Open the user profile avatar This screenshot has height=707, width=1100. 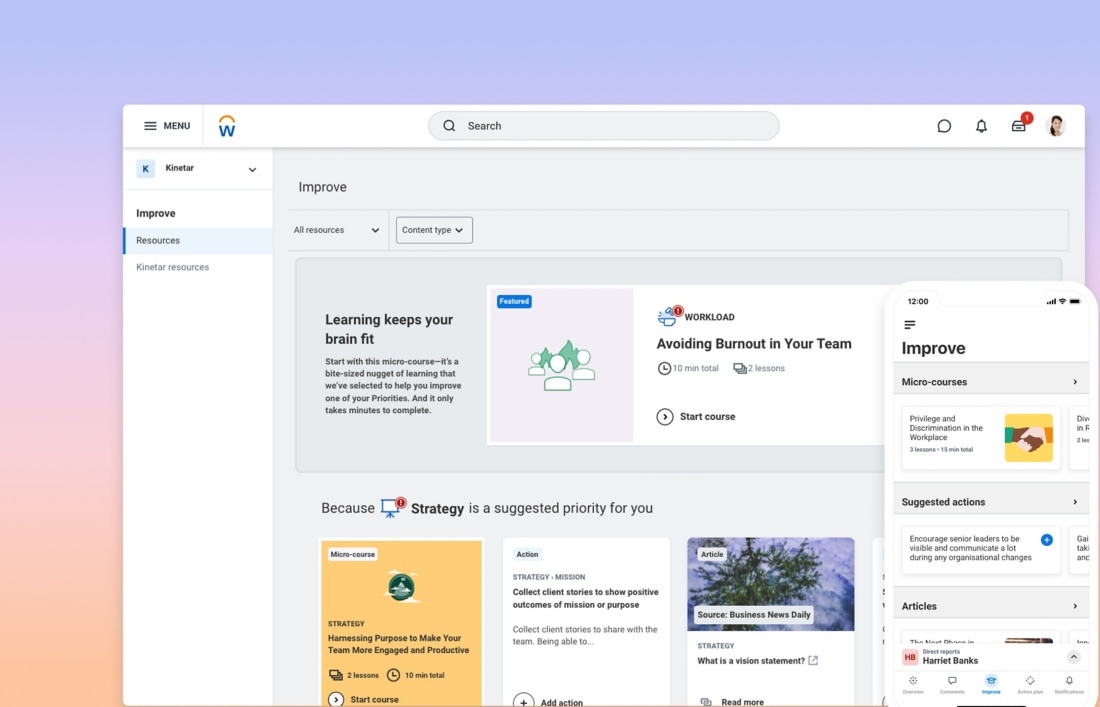coord(1055,126)
